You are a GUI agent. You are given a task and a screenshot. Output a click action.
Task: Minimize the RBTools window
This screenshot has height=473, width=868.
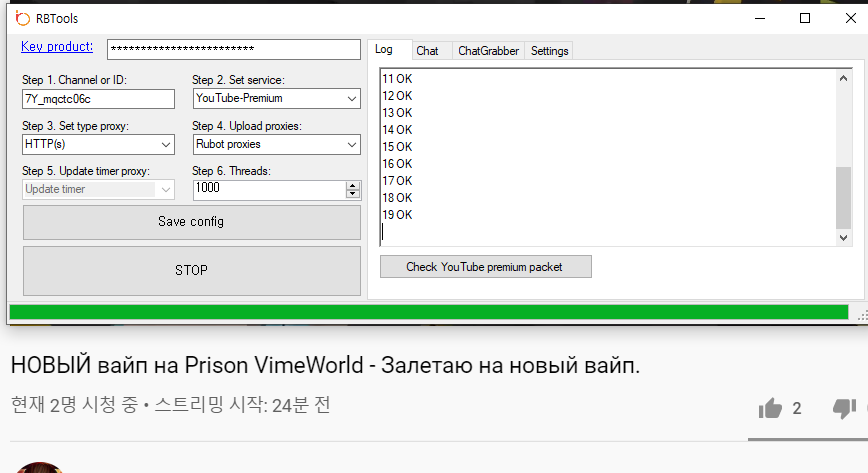click(760, 18)
